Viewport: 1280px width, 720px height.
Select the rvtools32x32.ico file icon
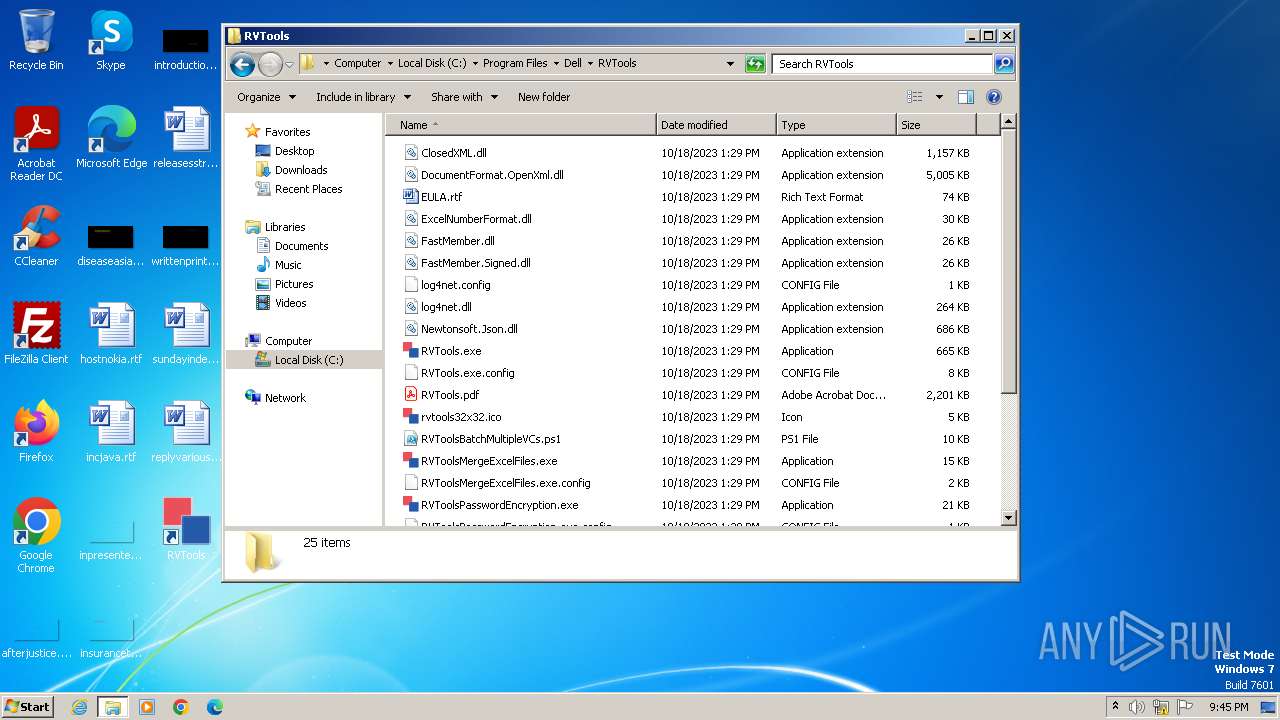(x=410, y=417)
